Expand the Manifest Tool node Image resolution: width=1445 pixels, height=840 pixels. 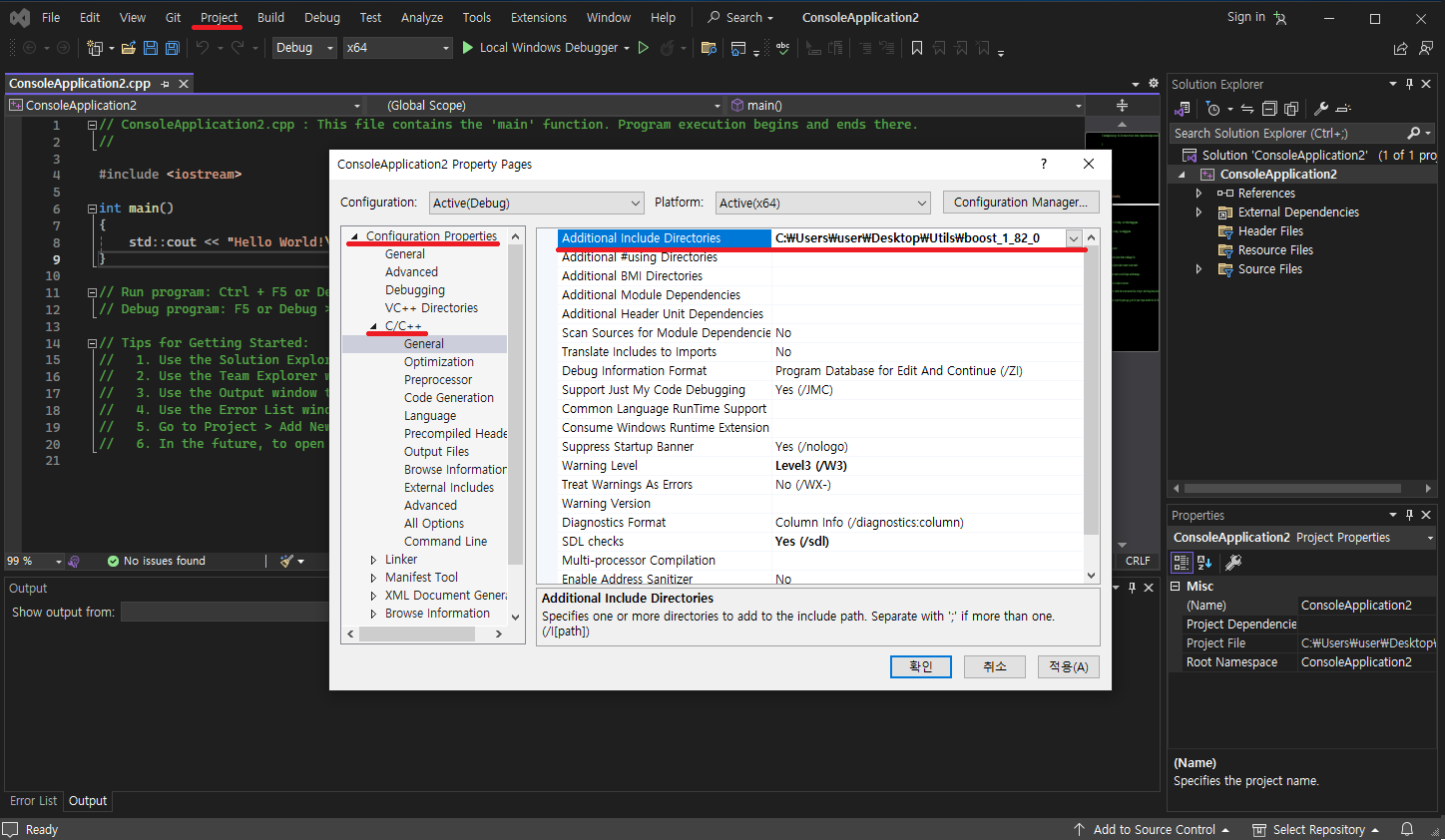click(x=373, y=578)
